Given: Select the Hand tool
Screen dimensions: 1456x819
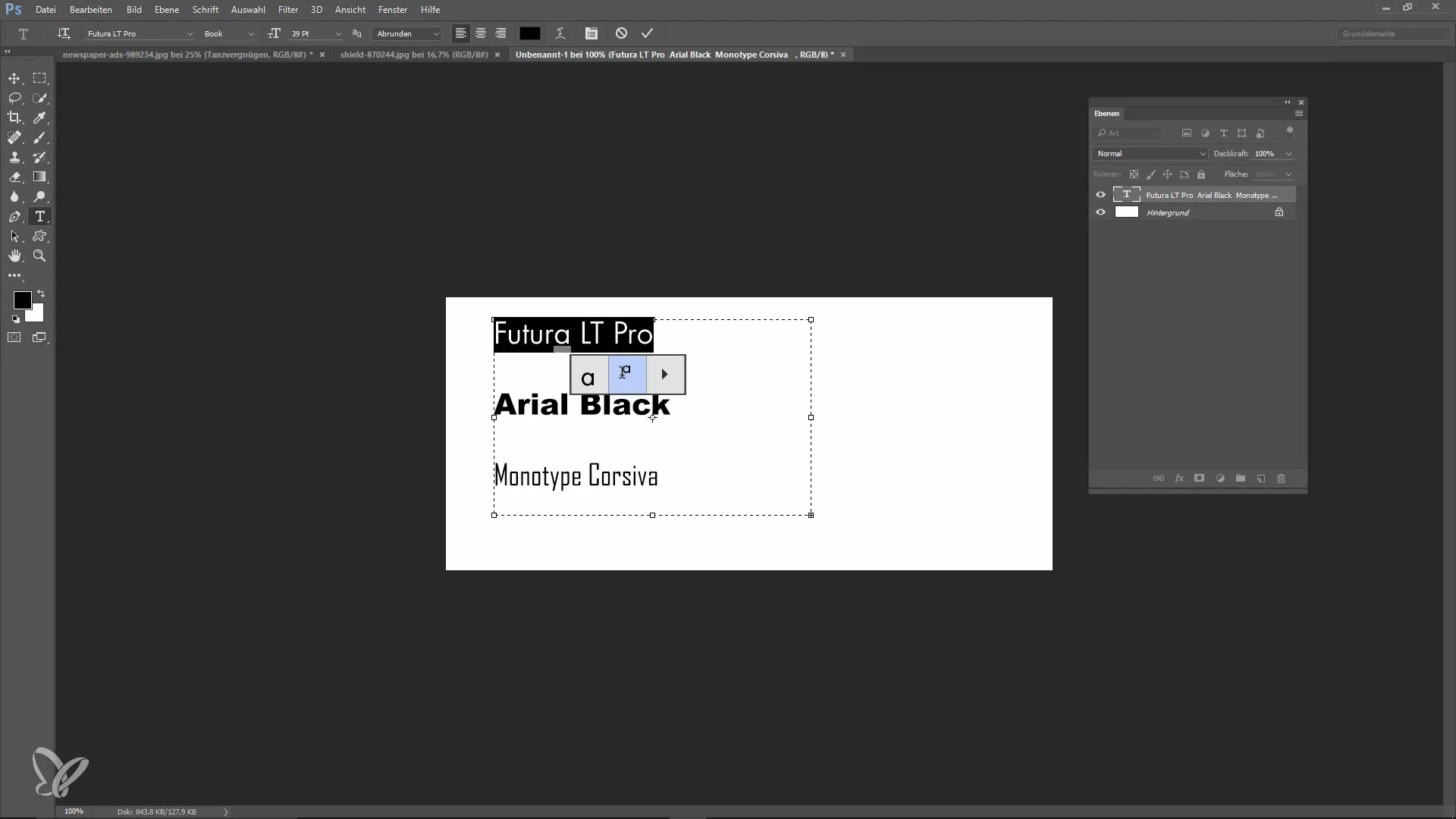Looking at the screenshot, I should coord(14,256).
